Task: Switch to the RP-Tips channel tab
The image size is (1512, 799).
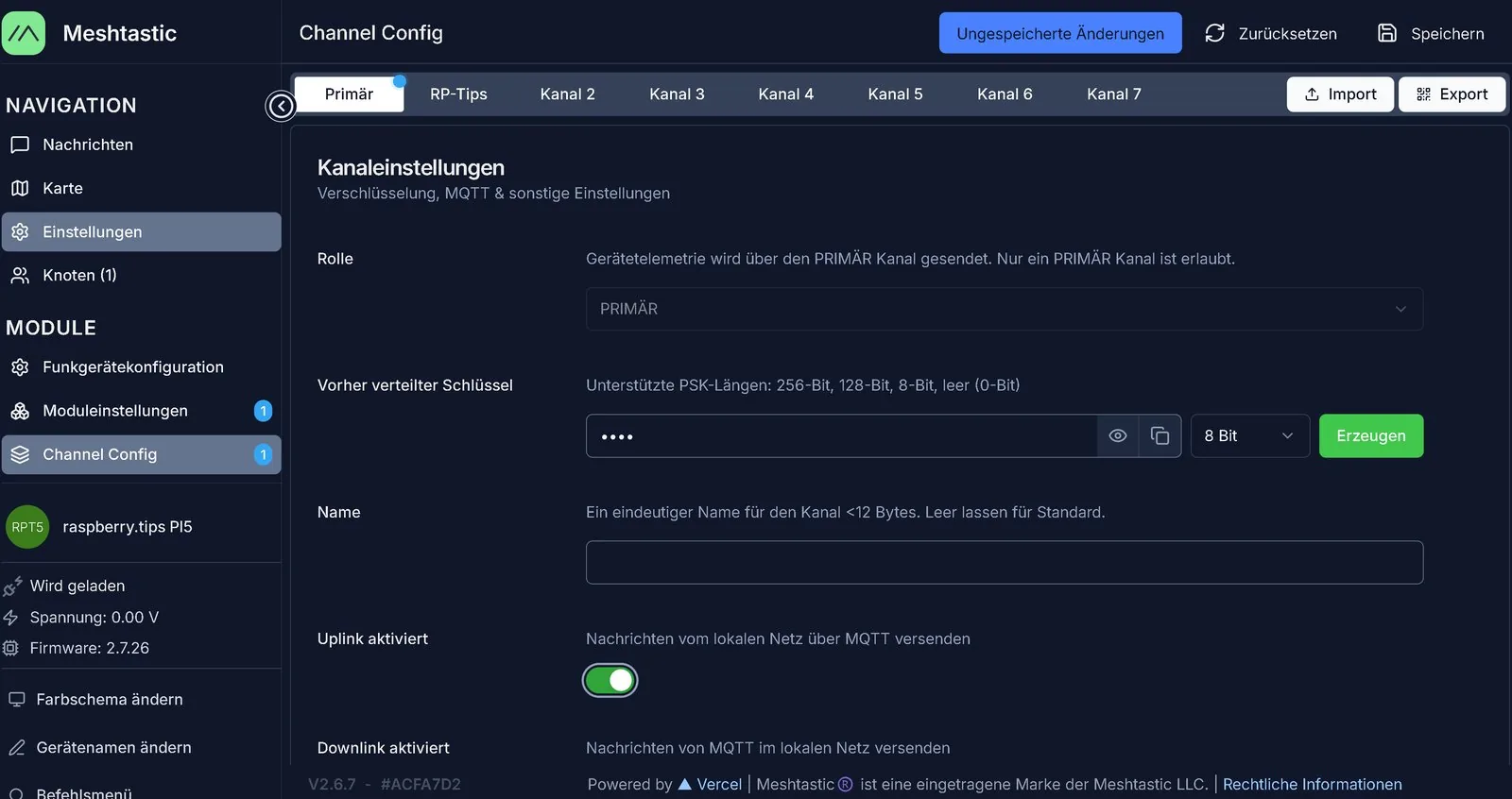Action: (458, 94)
